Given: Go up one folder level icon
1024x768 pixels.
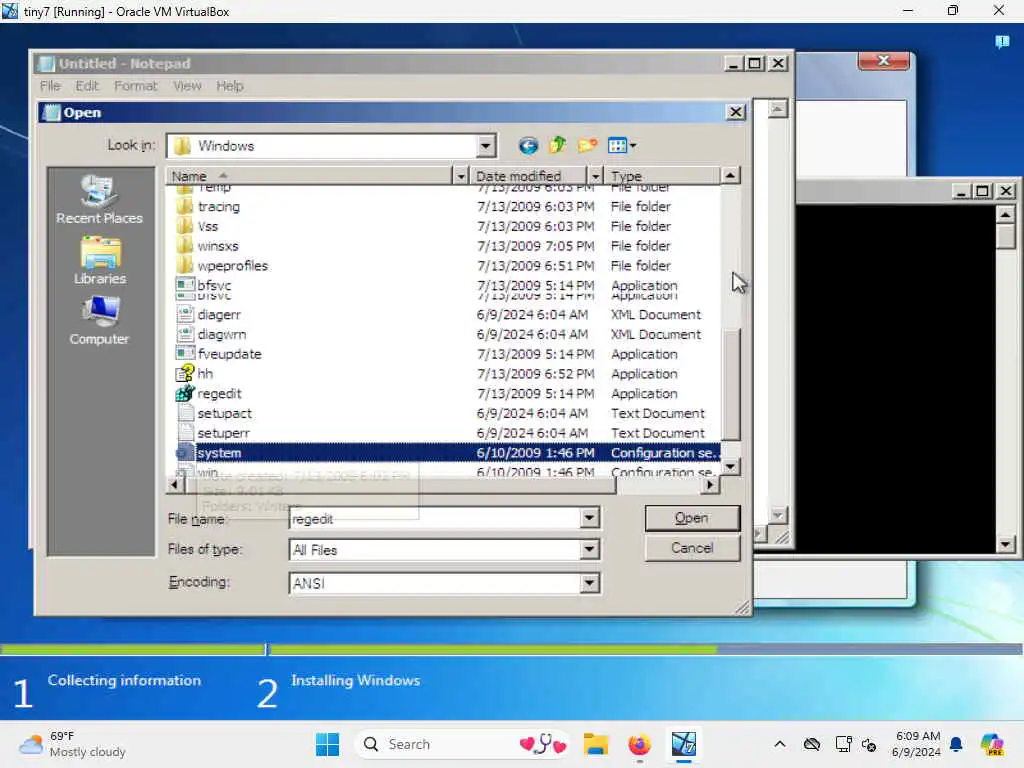Looking at the screenshot, I should point(558,145).
